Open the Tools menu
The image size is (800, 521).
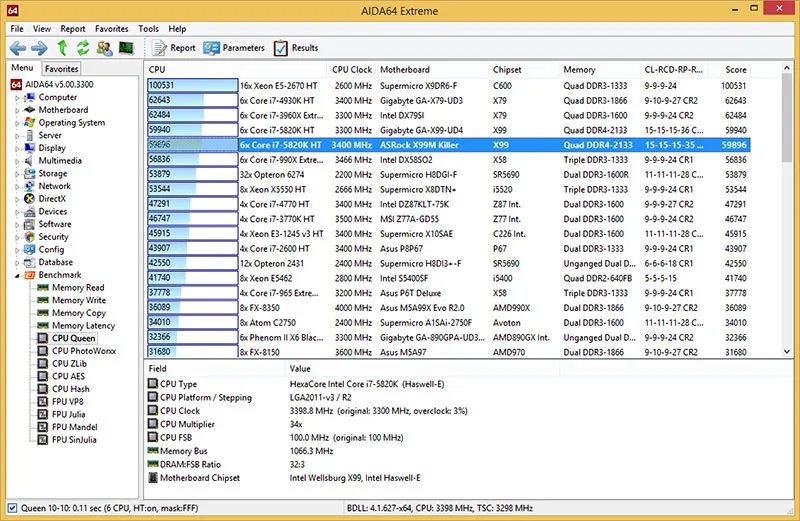(148, 29)
